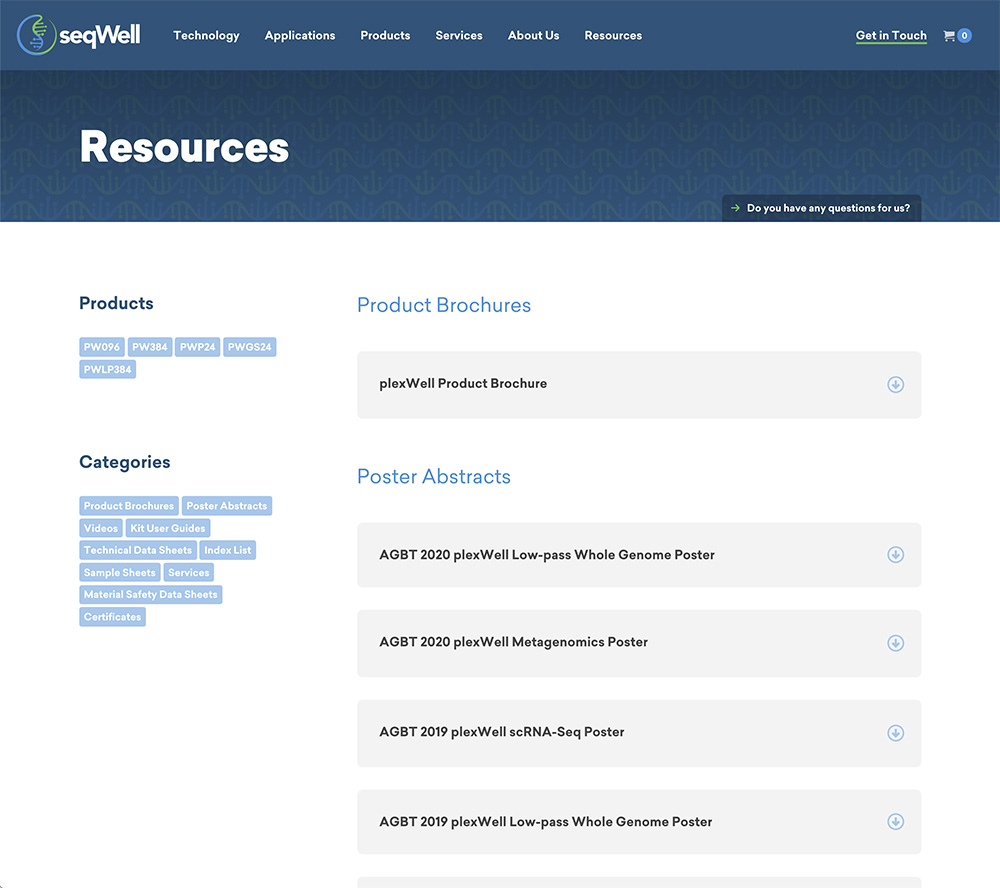Image resolution: width=1000 pixels, height=888 pixels.
Task: Click download icon for AGBT 2020 Metagenomics Poster
Action: [x=895, y=643]
